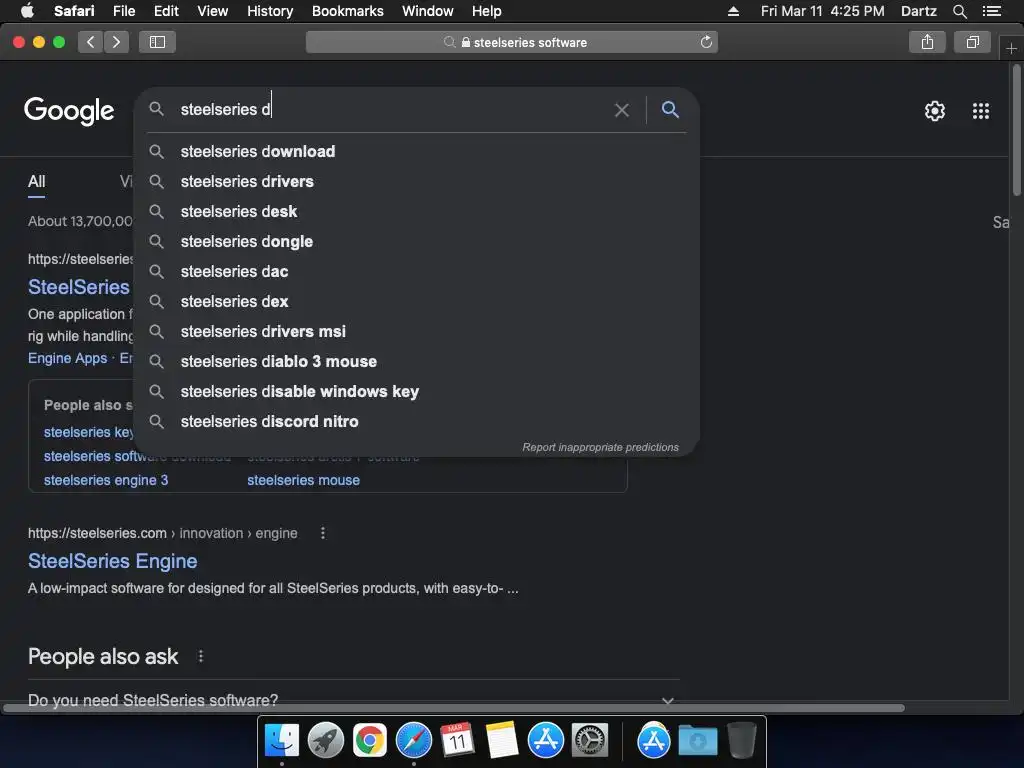Click the Safari forward navigation arrow
The height and width of the screenshot is (768, 1024).
[116, 42]
